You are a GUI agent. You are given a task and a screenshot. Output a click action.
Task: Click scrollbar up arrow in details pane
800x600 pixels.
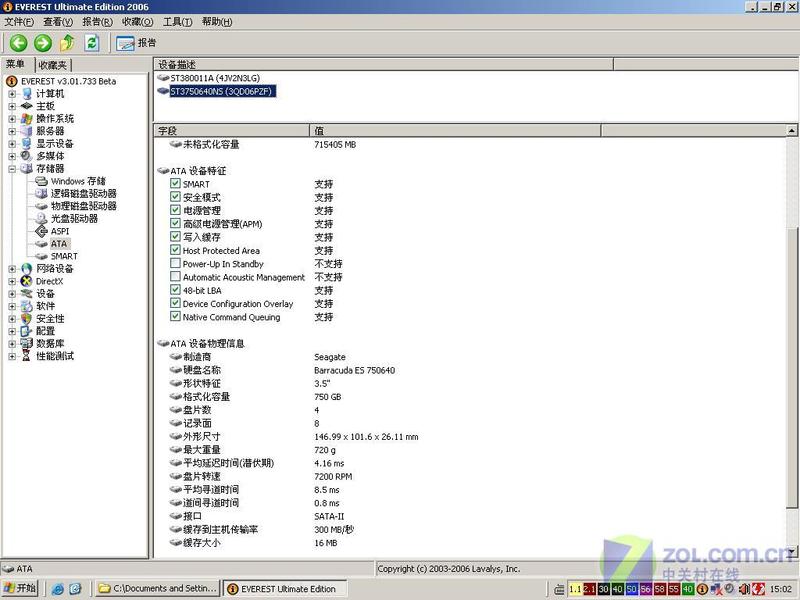point(791,131)
